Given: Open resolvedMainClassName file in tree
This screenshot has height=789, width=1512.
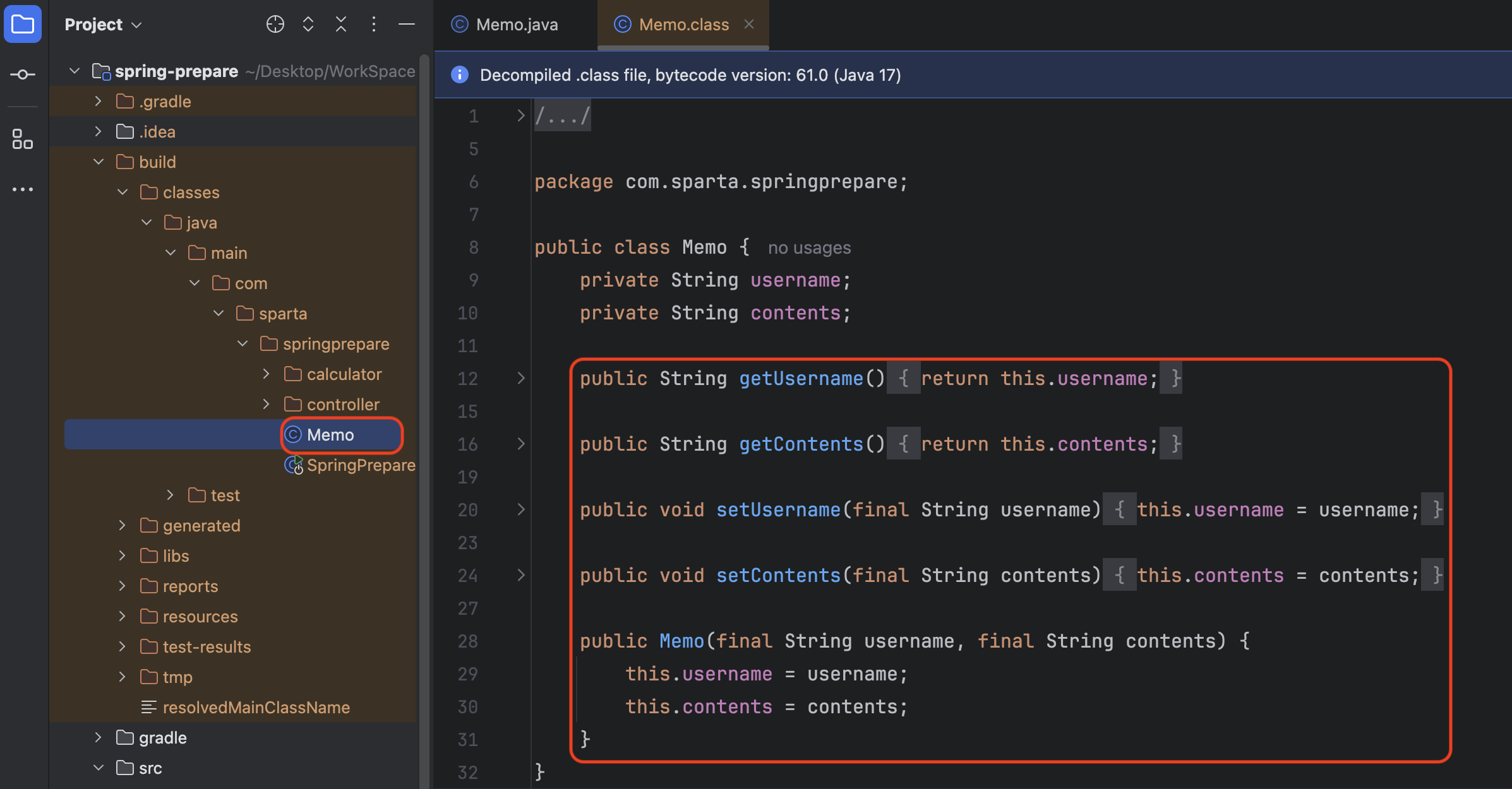Looking at the screenshot, I should point(256,708).
